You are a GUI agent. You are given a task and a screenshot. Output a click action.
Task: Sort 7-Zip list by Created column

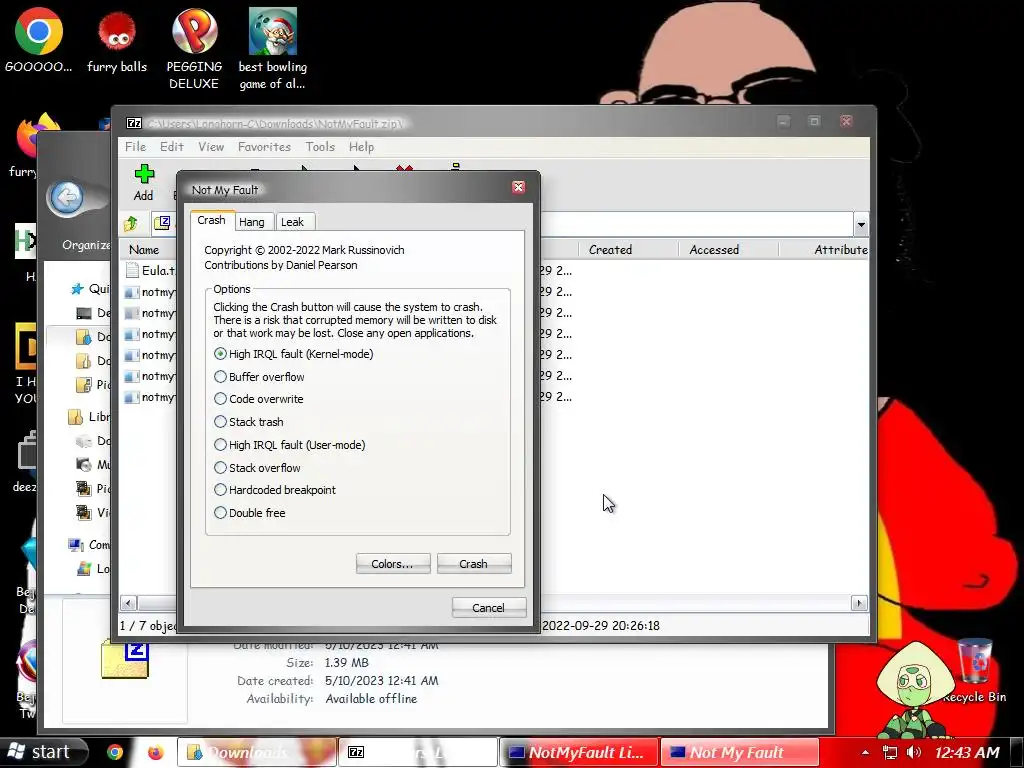pos(628,249)
